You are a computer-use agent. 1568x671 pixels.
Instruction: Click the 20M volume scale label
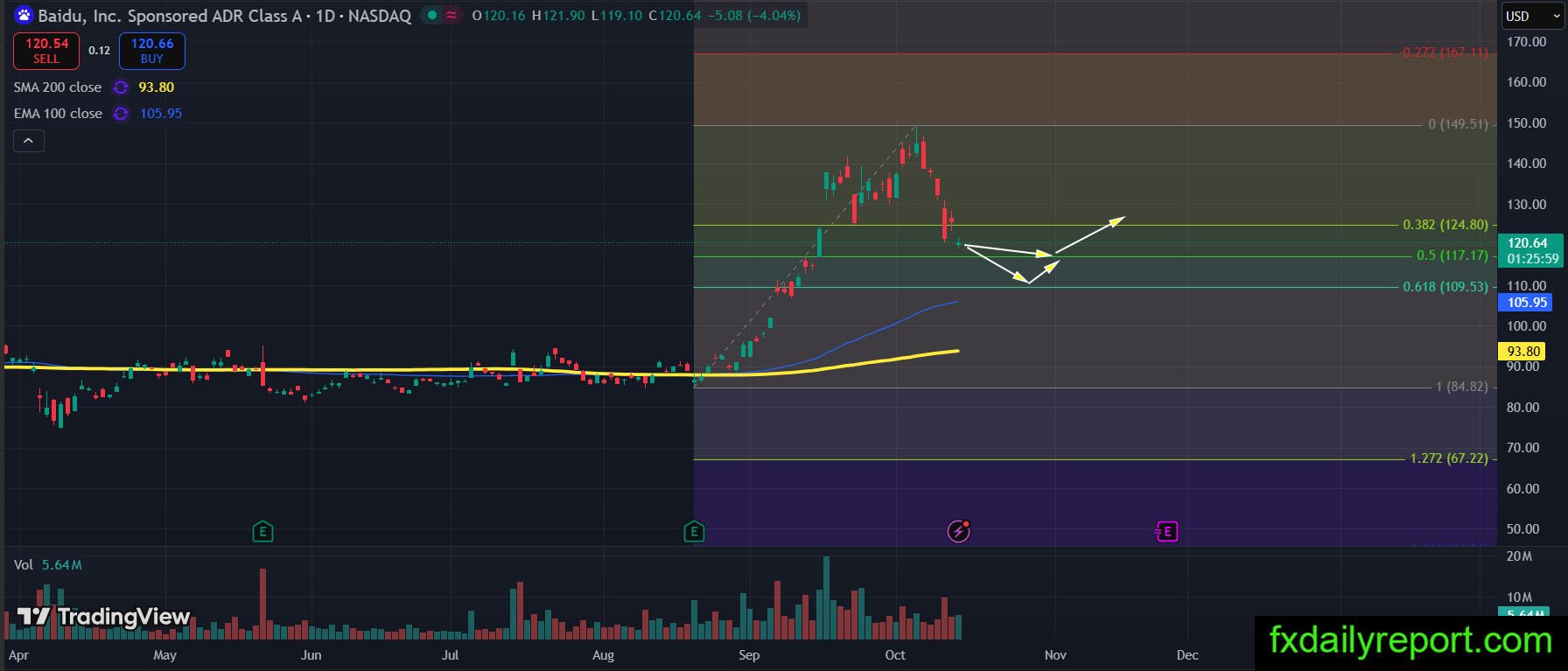pyautogui.click(x=1519, y=556)
